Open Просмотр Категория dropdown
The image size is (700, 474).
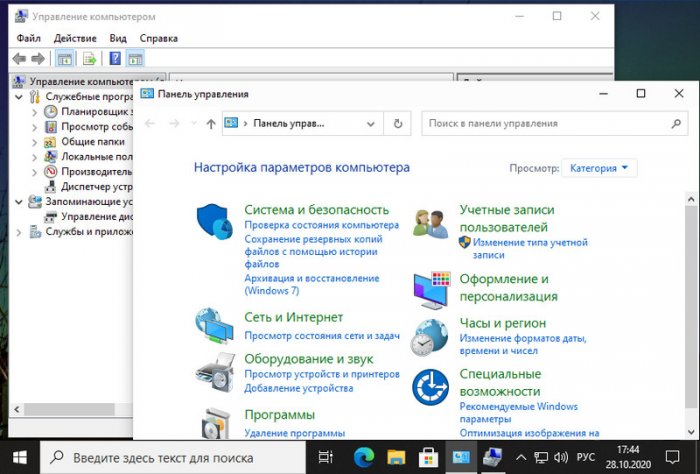tap(599, 168)
